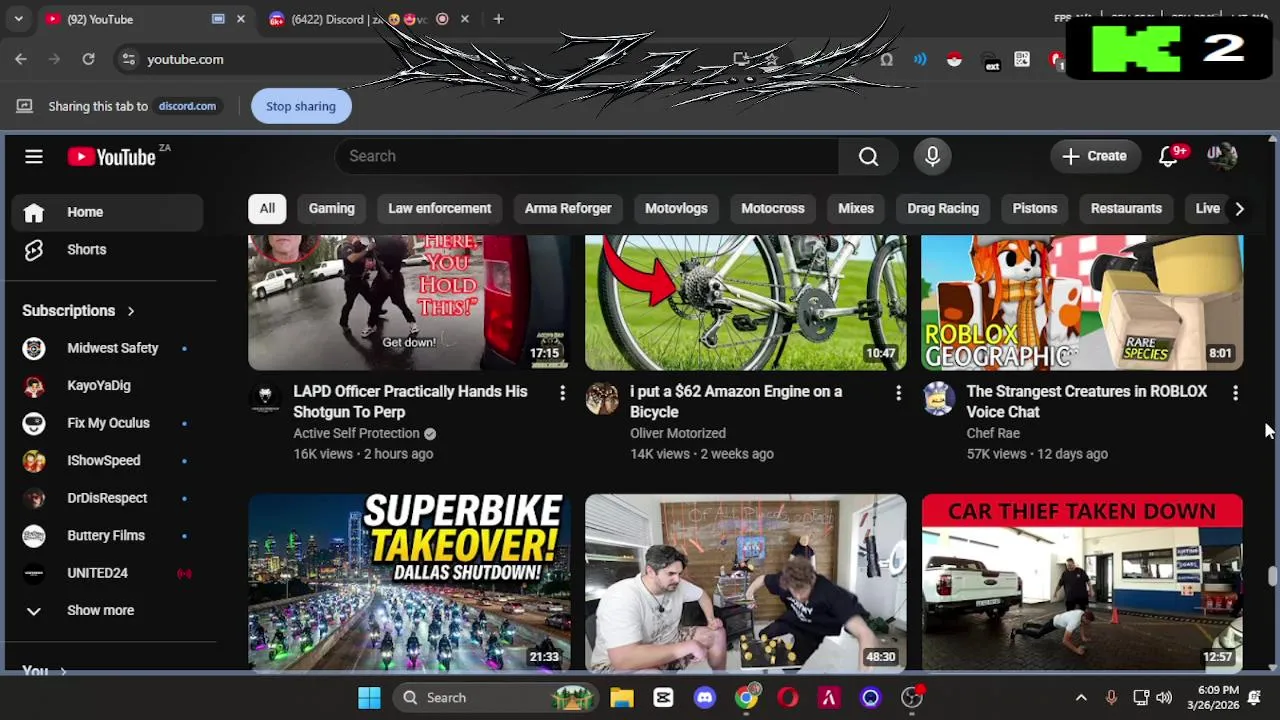
Task: Open UNITED24 live subscription
Action: coord(108,573)
